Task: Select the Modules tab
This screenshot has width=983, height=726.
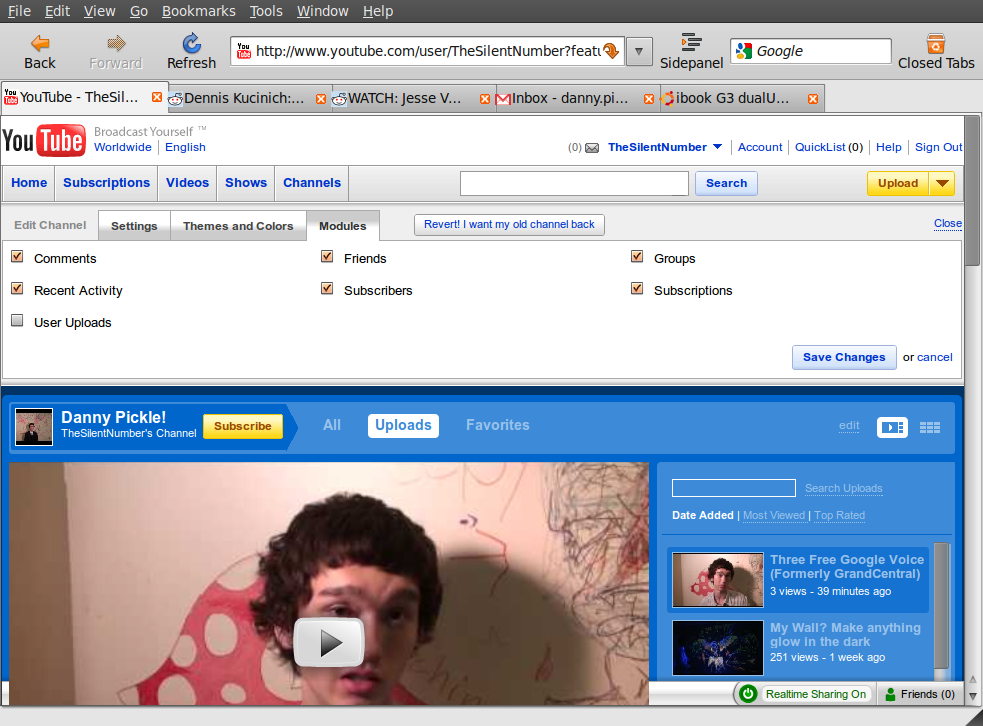Action: point(342,226)
